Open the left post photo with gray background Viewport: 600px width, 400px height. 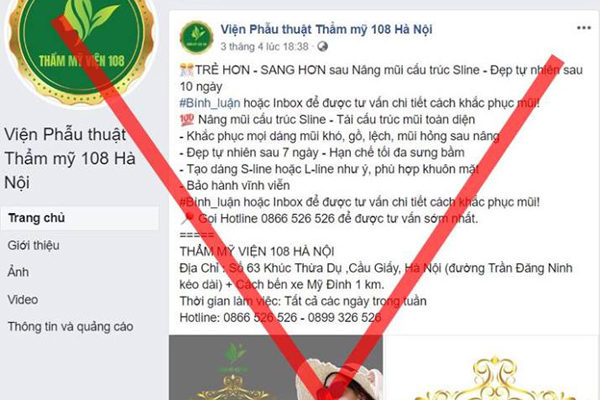(x=276, y=367)
